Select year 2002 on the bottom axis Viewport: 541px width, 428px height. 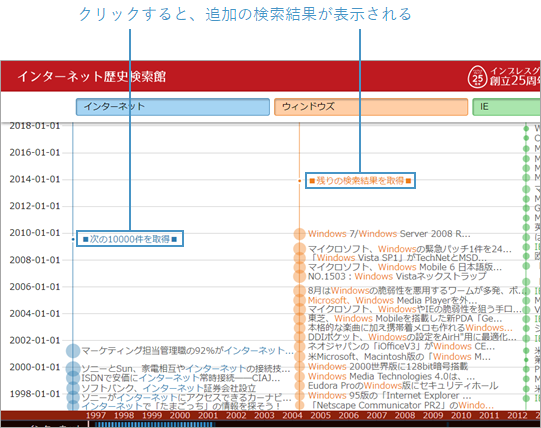(236, 415)
